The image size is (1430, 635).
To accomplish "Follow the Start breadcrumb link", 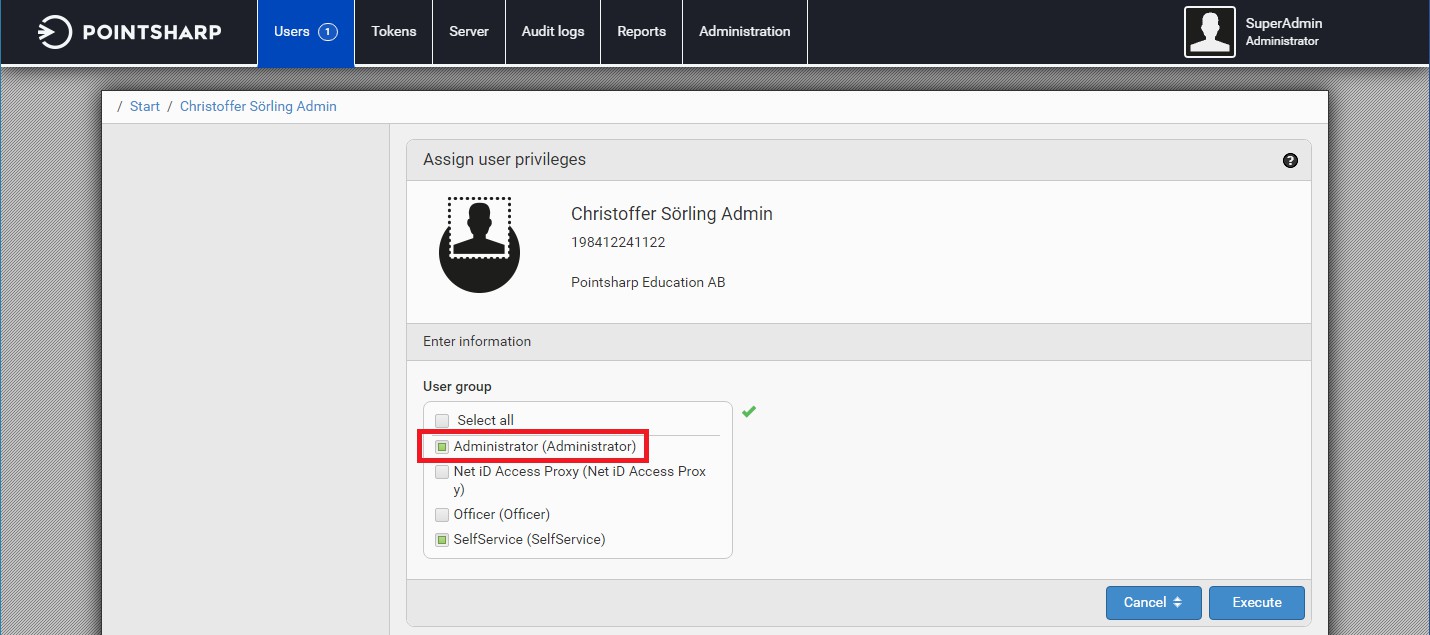I will [x=145, y=107].
